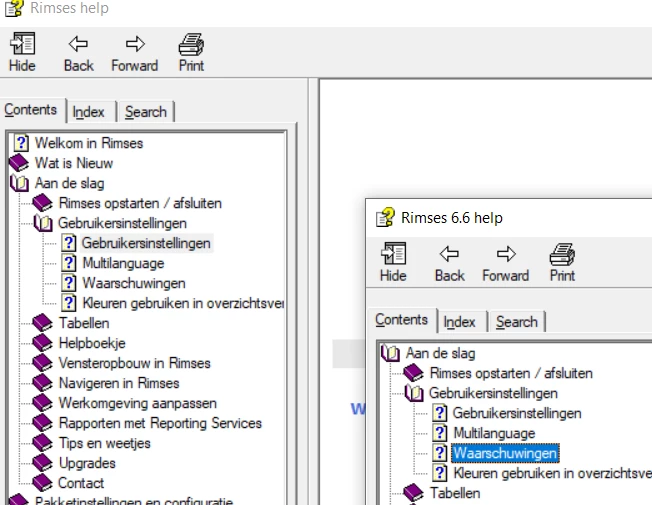
Task: Expand Rimses opstarten / afsluiten book in left tree
Action: 42,203
